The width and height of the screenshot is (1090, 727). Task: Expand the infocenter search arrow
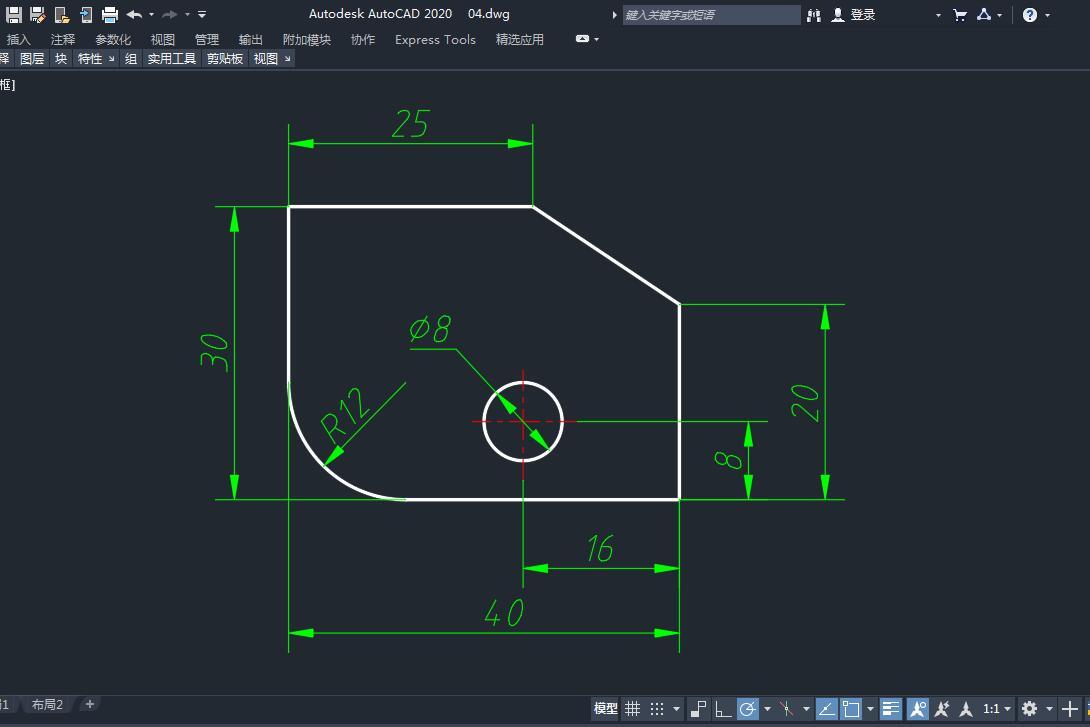coord(615,15)
